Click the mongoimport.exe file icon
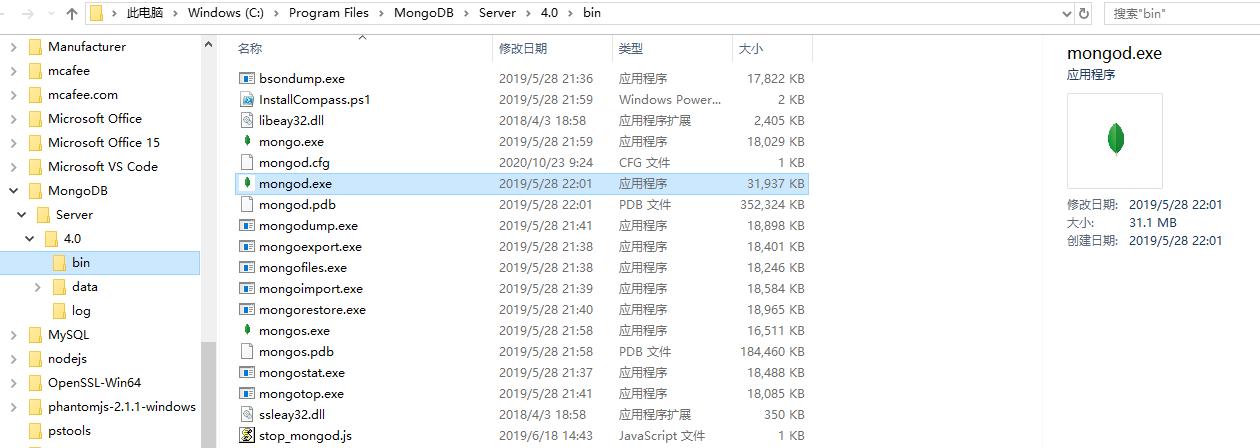The width and height of the screenshot is (1260, 448). [x=248, y=288]
